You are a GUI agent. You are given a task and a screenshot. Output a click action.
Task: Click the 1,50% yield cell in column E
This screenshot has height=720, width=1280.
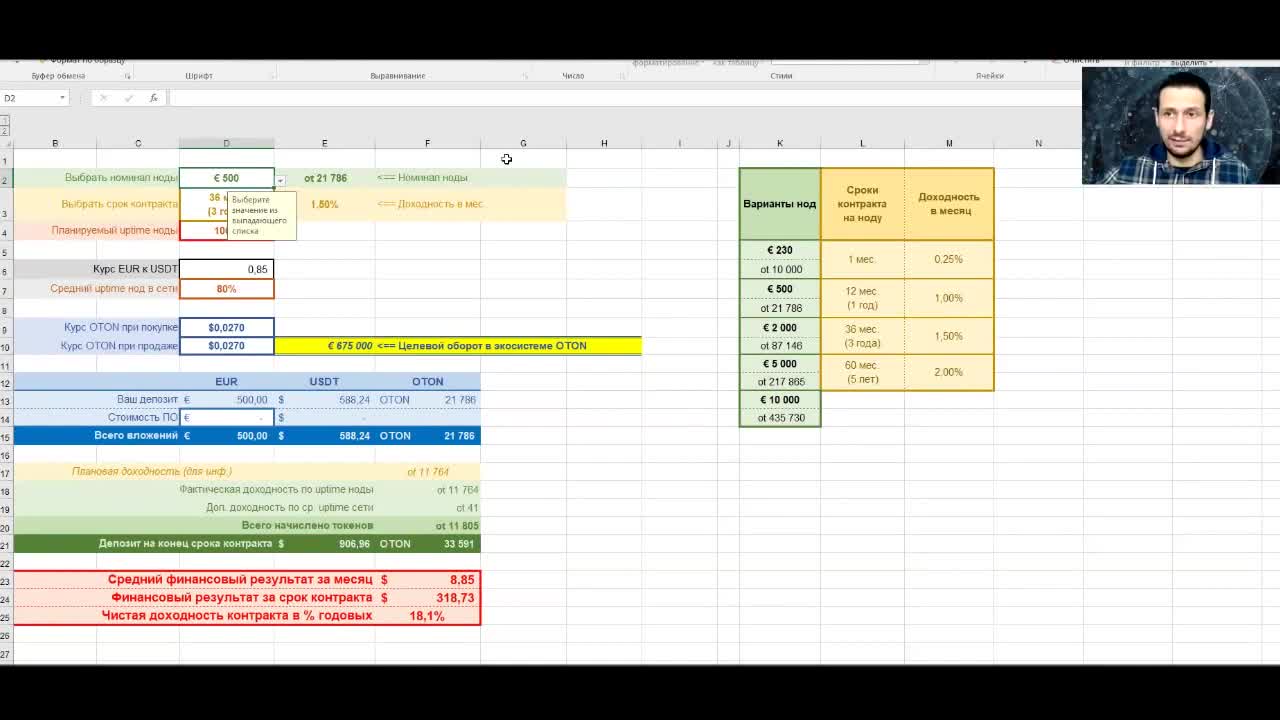point(324,204)
